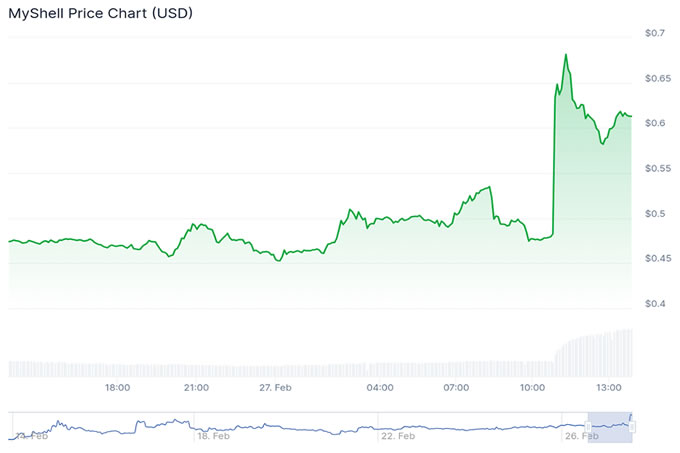Screen dimensions: 680x453
Task: Click the 18. Feb navigator date label
Action: point(214,436)
